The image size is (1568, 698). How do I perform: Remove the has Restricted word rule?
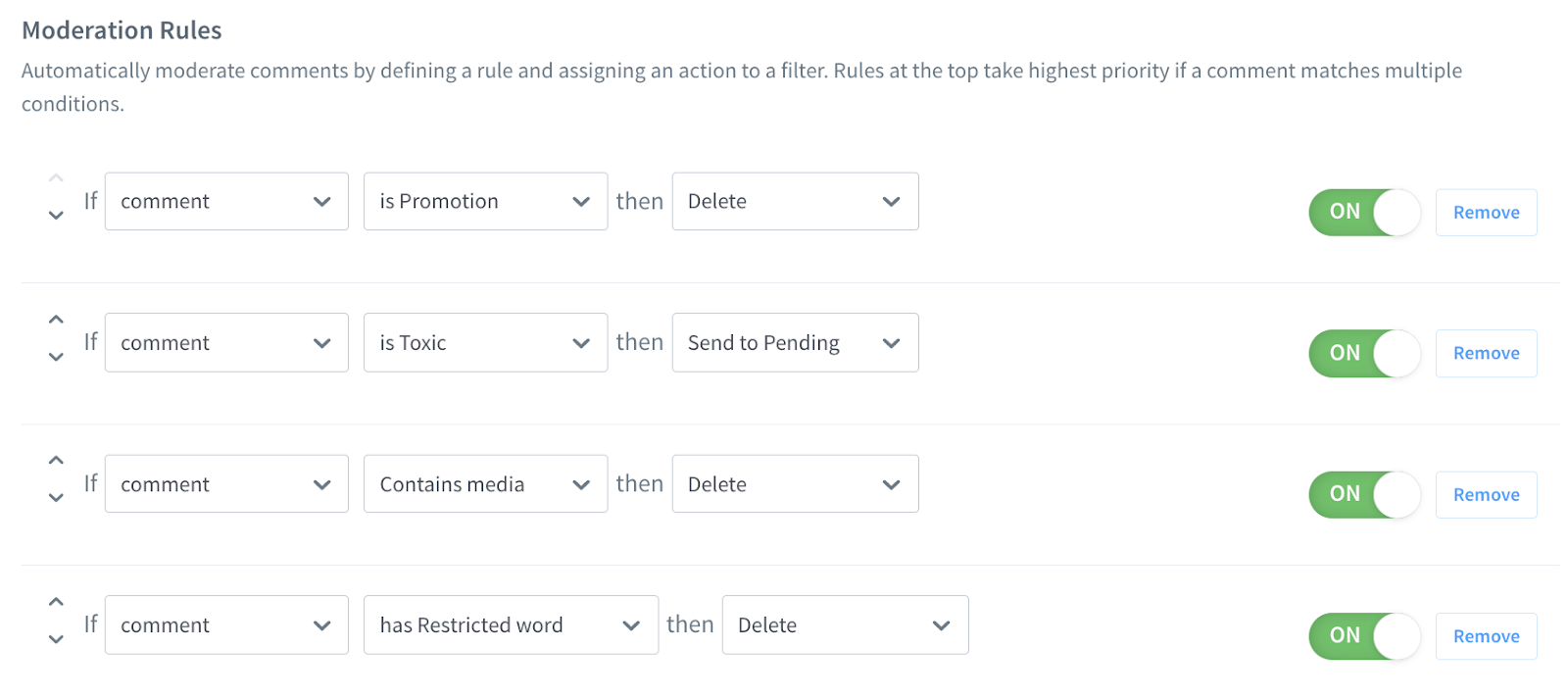click(x=1486, y=636)
